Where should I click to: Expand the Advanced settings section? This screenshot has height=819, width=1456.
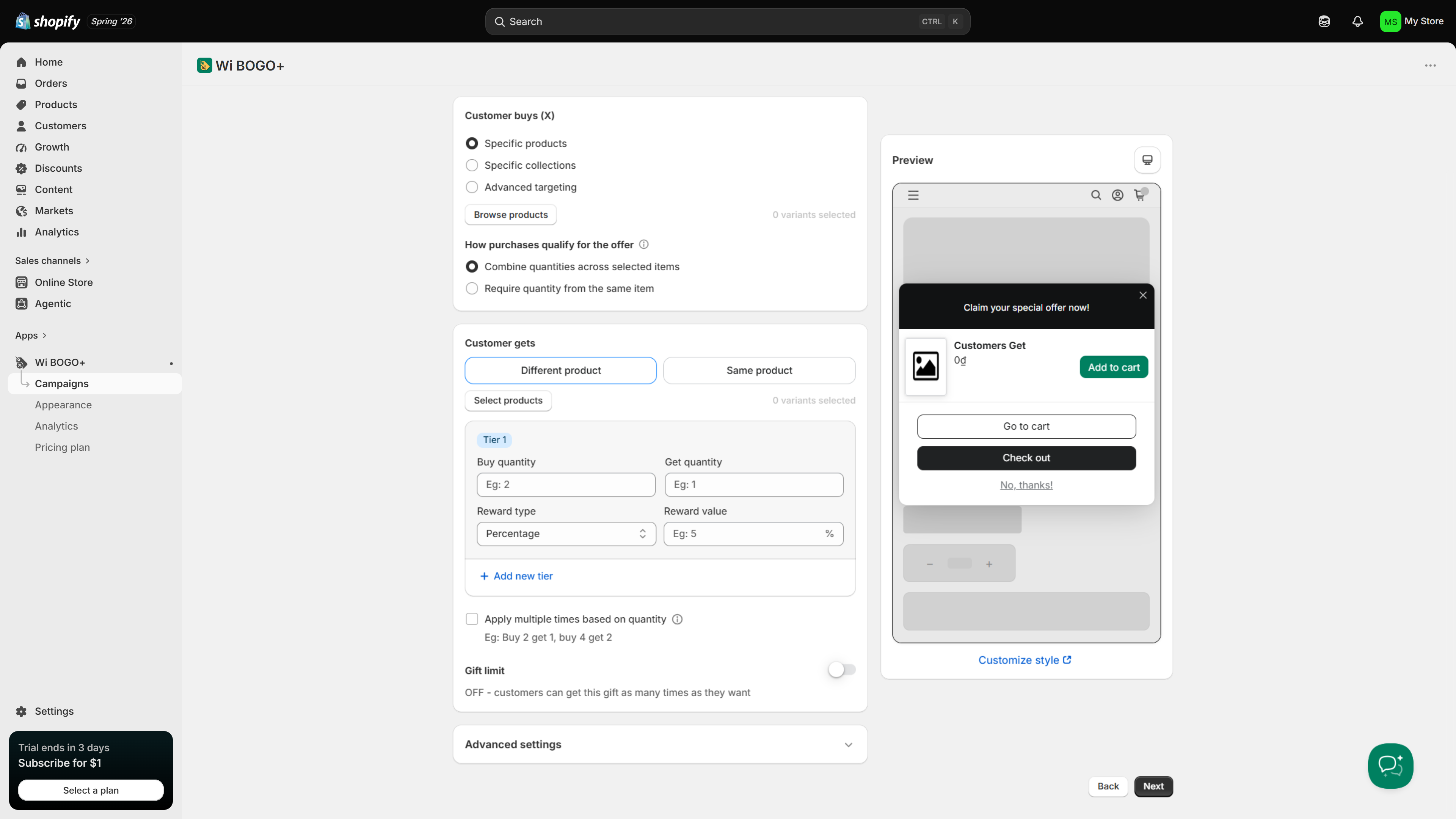pos(660,744)
